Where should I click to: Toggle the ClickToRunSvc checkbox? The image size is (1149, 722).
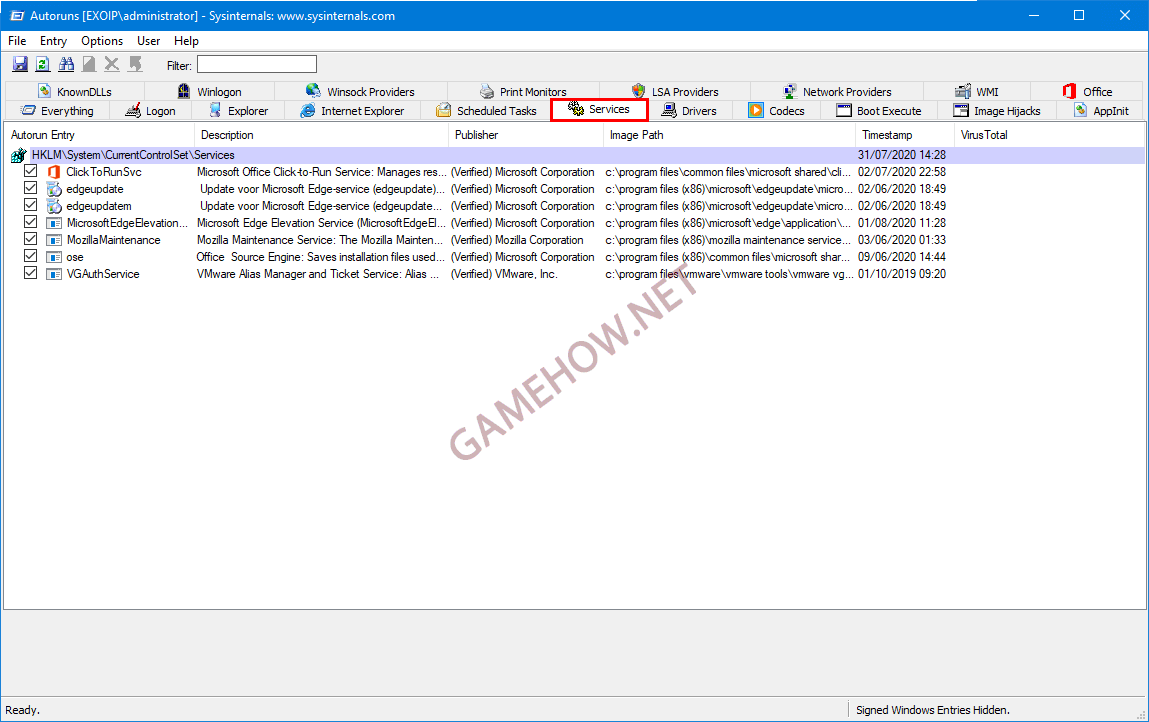click(x=30, y=171)
